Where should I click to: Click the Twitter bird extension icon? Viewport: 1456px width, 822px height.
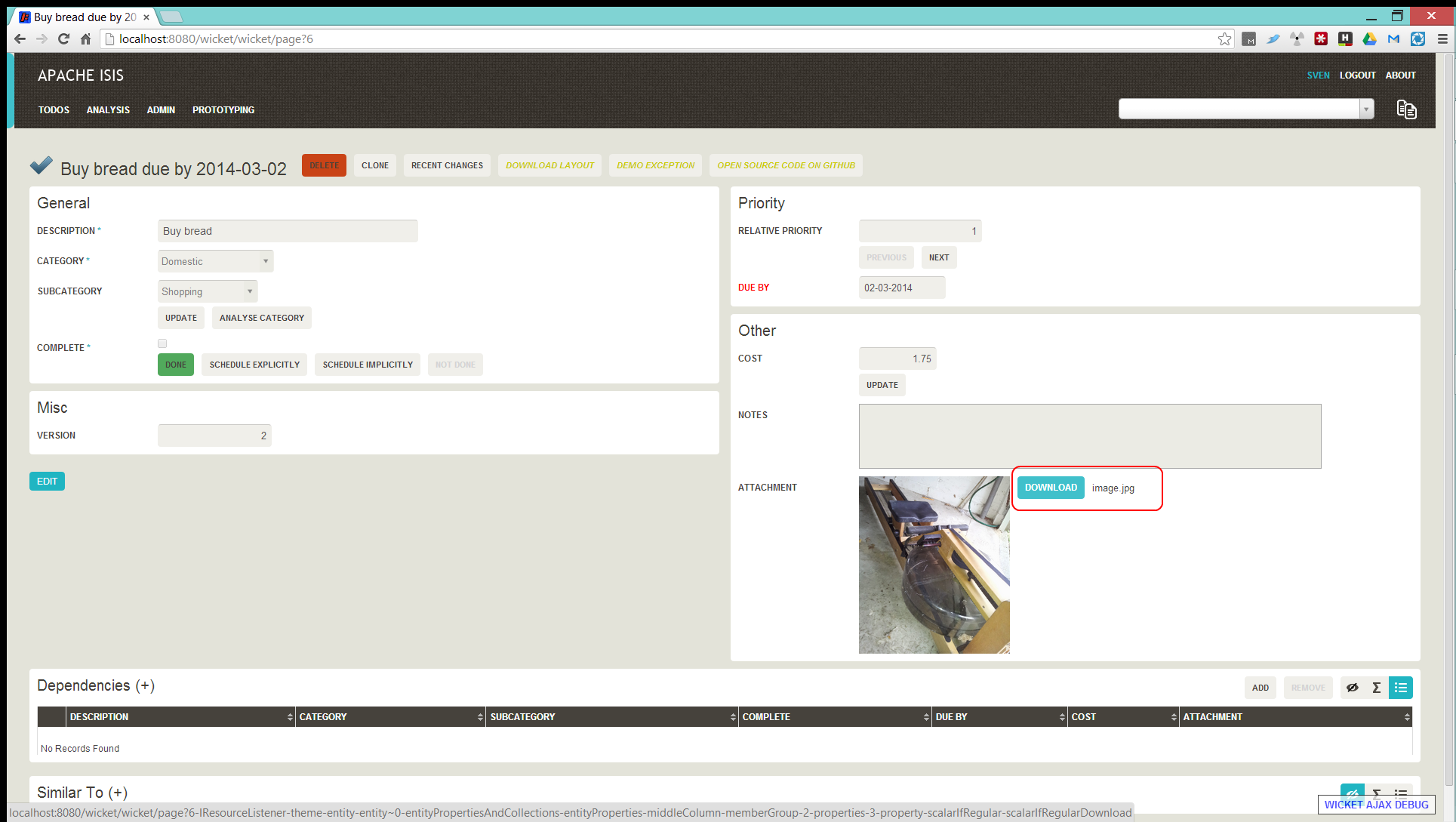pos(1273,39)
